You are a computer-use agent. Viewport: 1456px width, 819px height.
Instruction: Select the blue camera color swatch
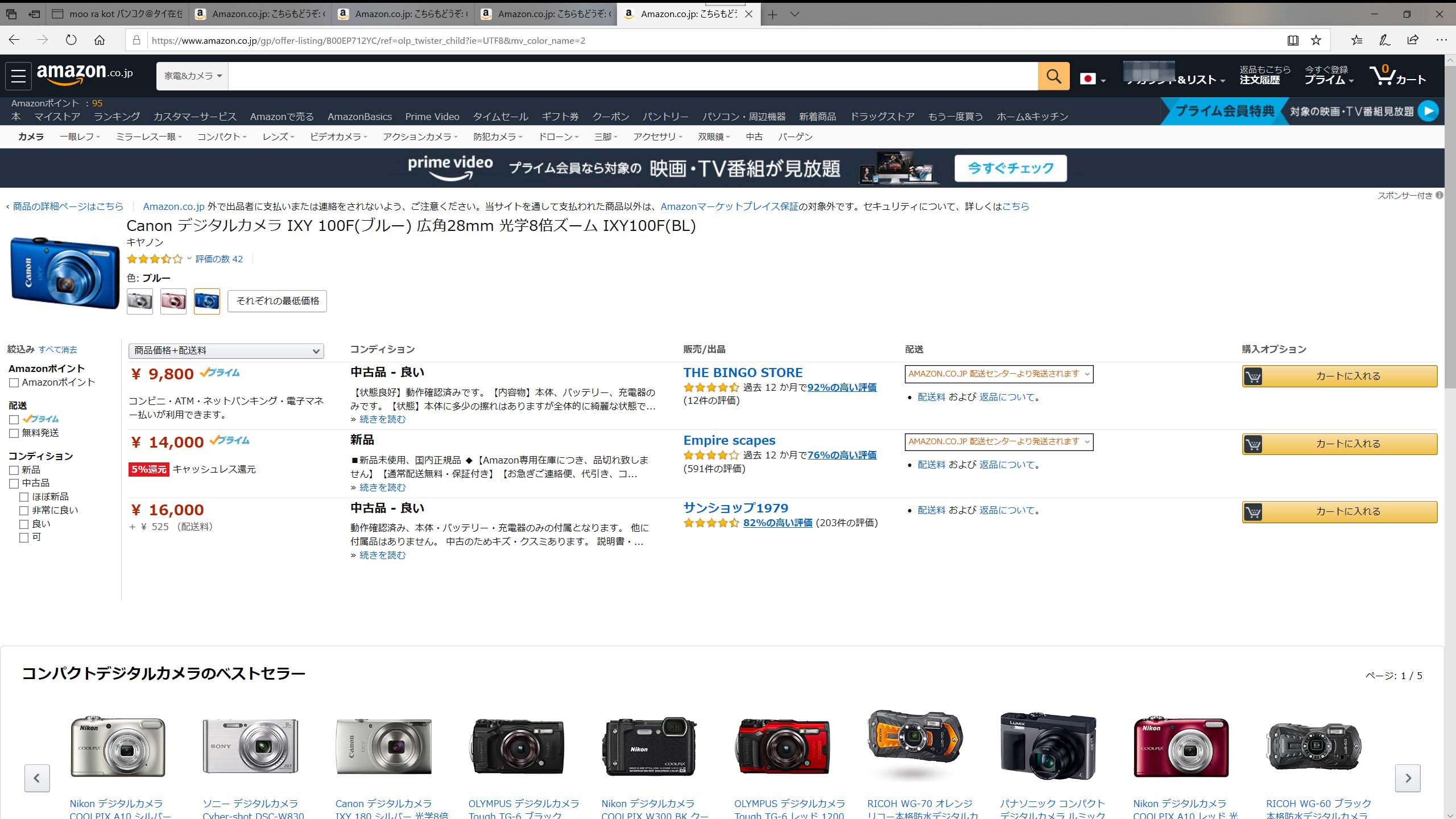(x=207, y=301)
